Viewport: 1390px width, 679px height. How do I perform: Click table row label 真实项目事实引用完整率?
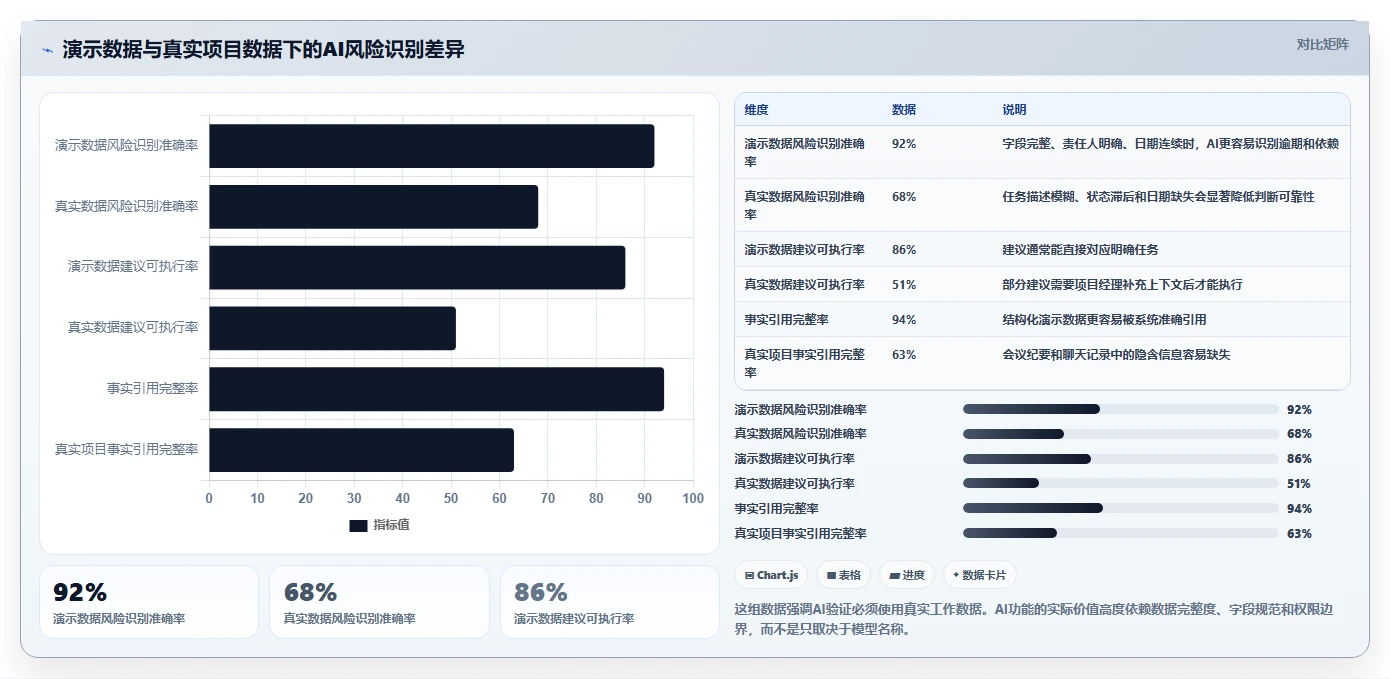(805, 364)
